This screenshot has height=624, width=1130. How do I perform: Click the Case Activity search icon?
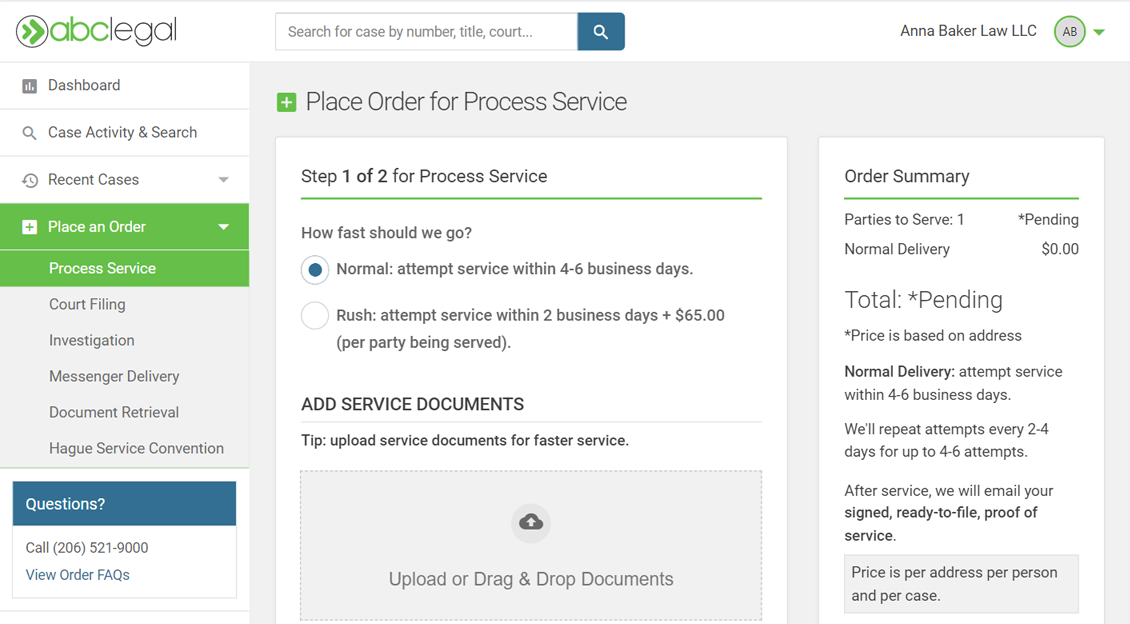pyautogui.click(x=29, y=133)
